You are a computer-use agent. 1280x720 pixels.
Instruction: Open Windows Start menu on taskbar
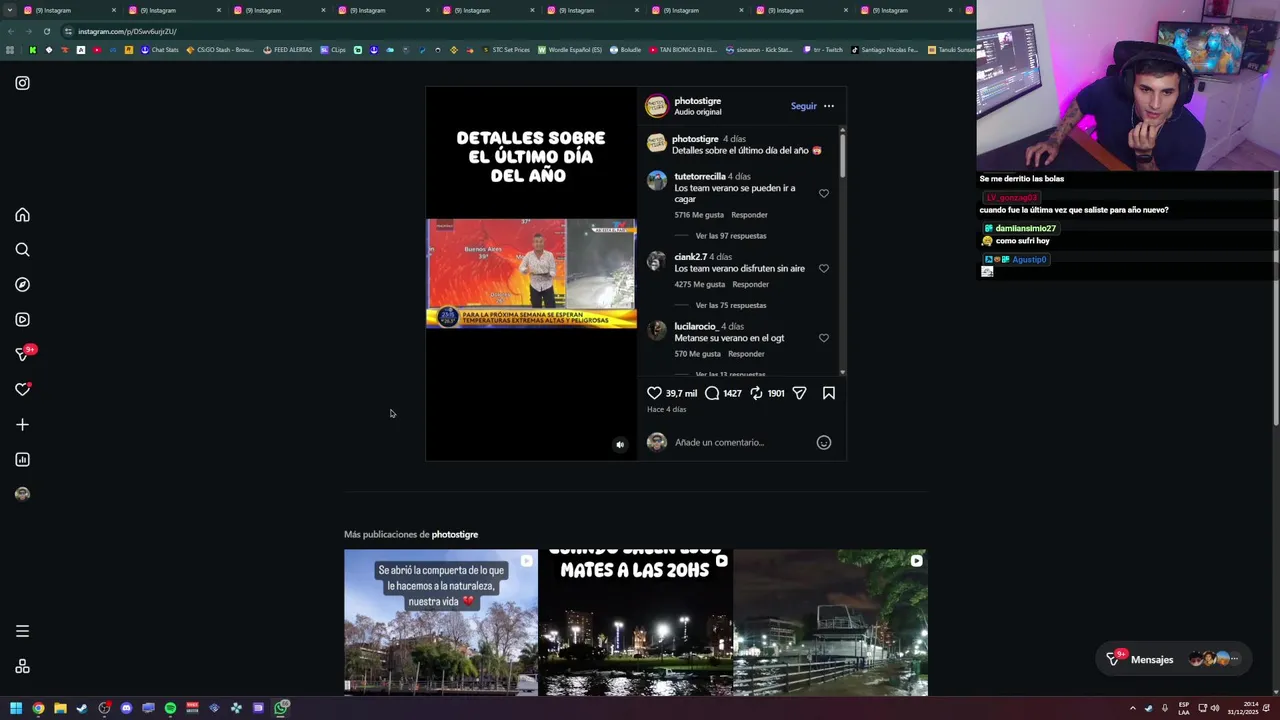coord(16,708)
